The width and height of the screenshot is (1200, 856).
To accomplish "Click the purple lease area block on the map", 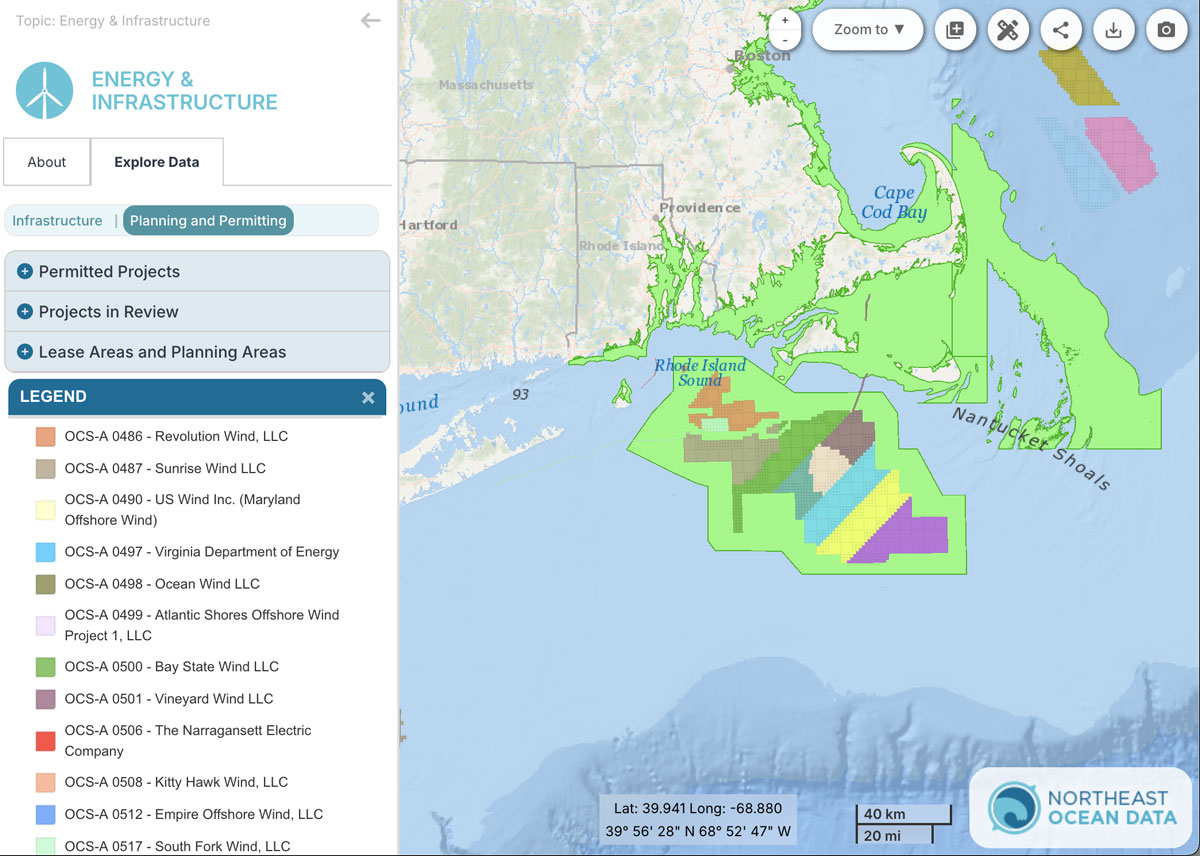I will click(904, 532).
